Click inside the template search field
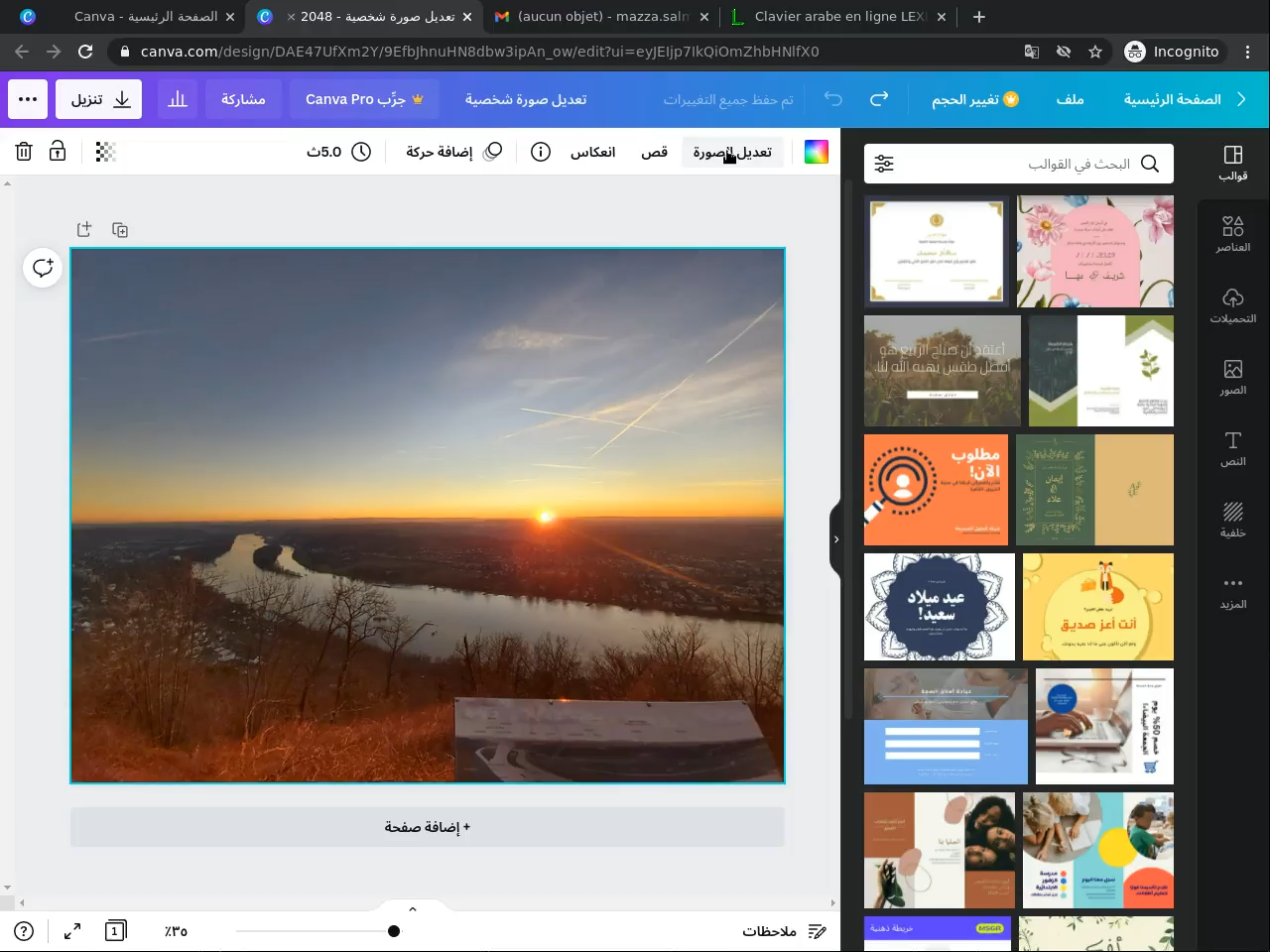Image resolution: width=1270 pixels, height=952 pixels. [1018, 164]
